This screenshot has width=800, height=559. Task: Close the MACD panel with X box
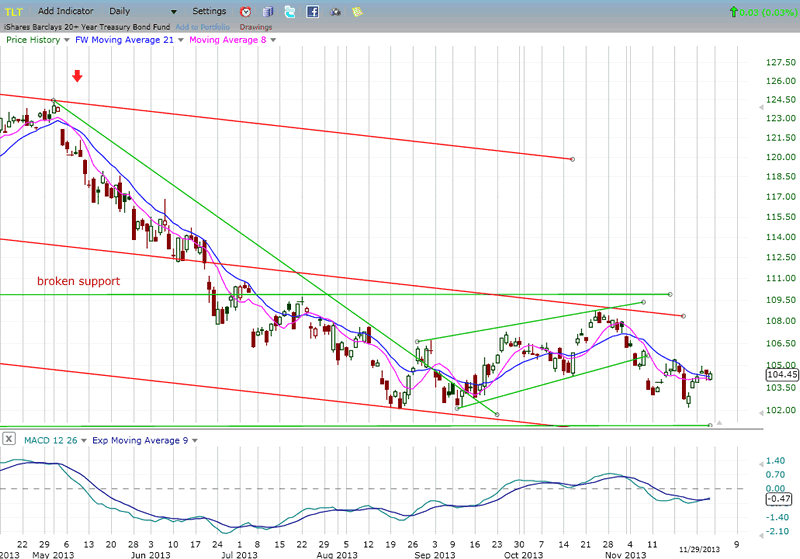(x=8, y=439)
